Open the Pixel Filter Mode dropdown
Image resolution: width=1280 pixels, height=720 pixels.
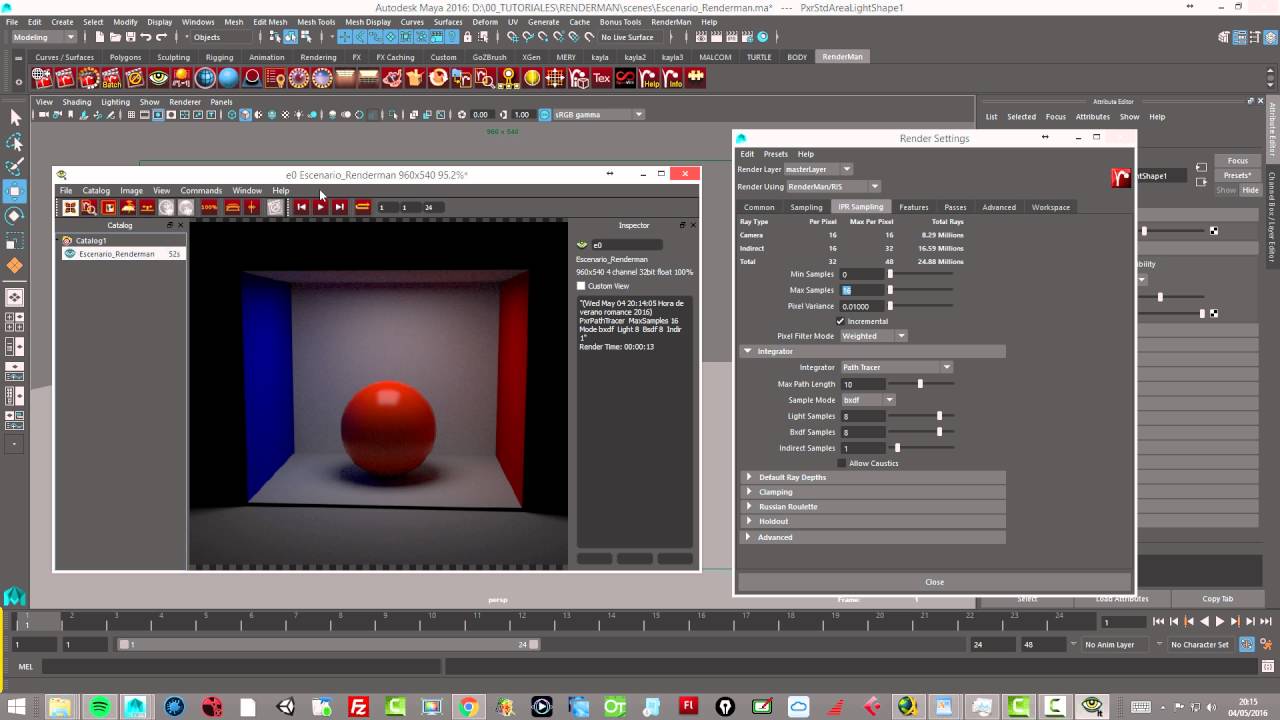[x=873, y=336]
